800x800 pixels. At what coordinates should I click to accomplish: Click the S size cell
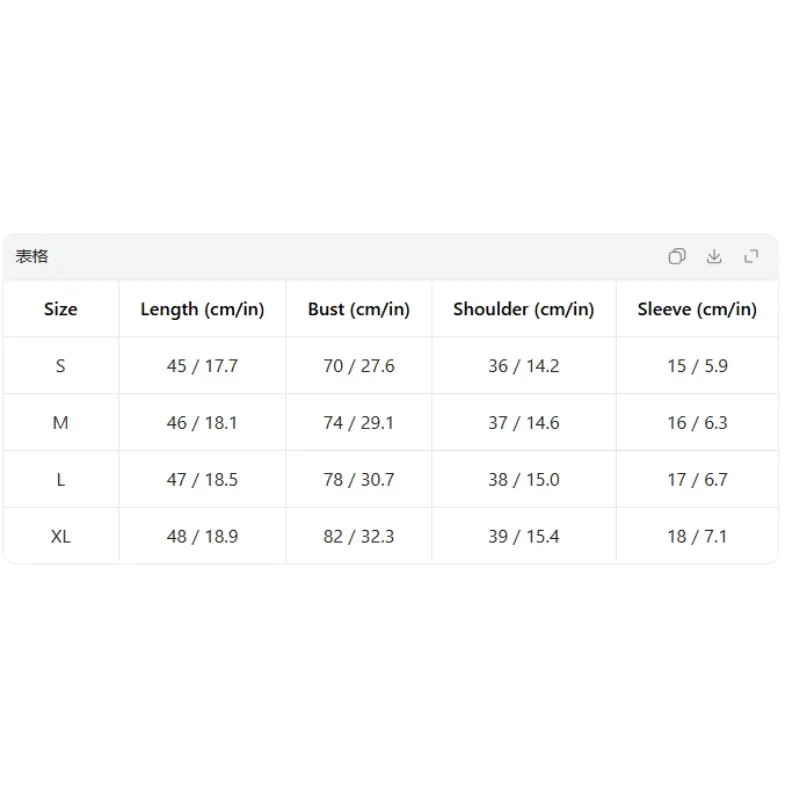(61, 366)
